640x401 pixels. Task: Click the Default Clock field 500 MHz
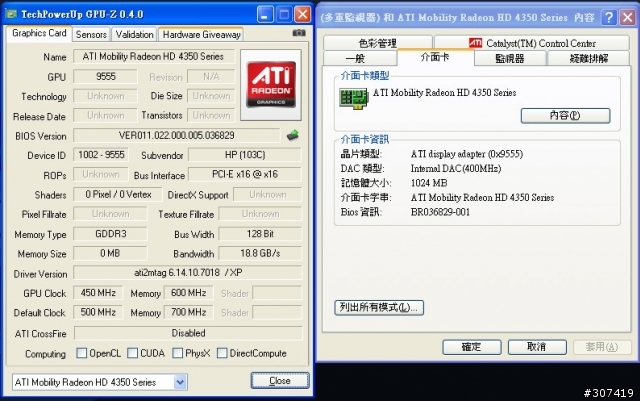click(98, 312)
